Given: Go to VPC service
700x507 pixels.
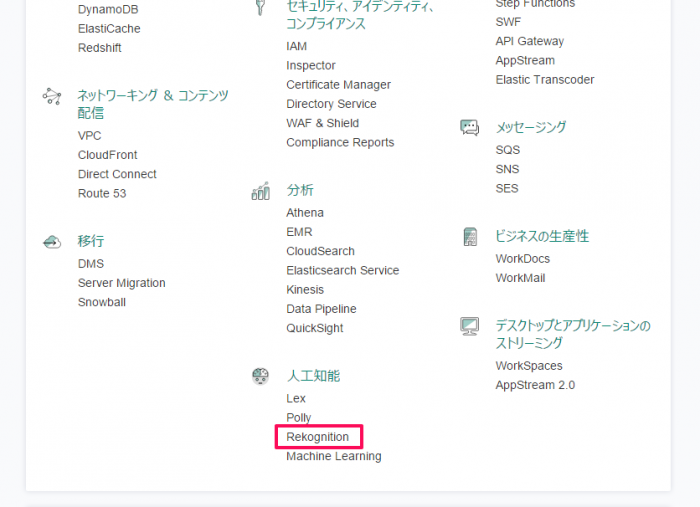Looking at the screenshot, I should tap(89, 136).
